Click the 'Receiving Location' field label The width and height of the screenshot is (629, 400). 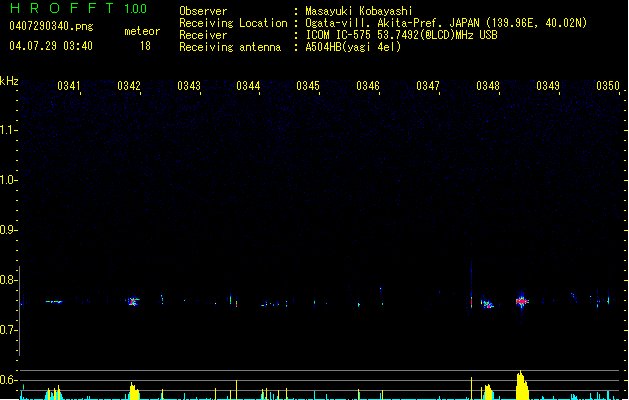[233, 23]
